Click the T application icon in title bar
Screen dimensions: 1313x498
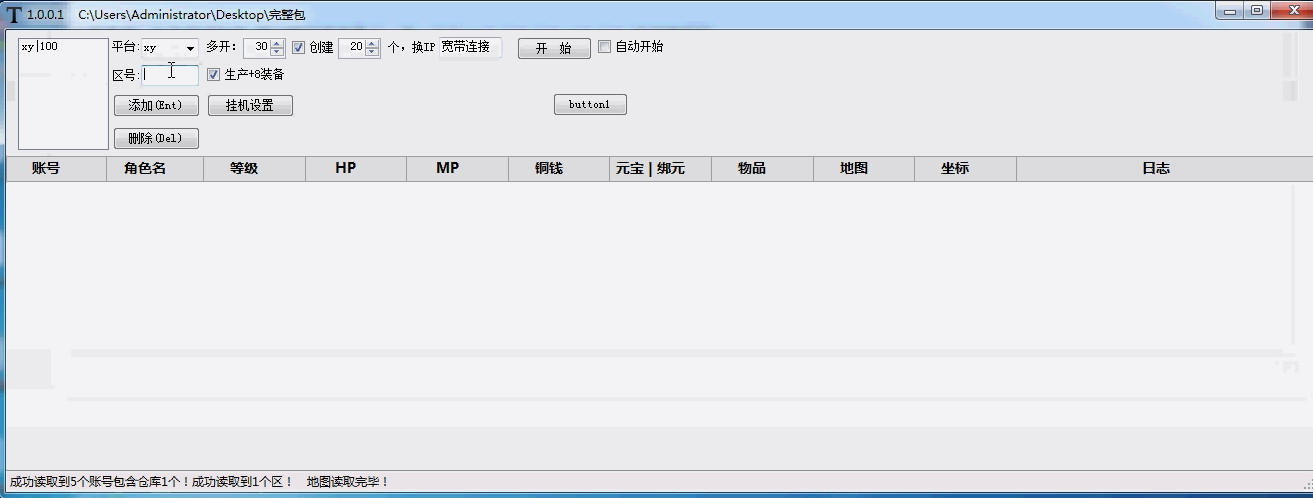pyautogui.click(x=13, y=15)
